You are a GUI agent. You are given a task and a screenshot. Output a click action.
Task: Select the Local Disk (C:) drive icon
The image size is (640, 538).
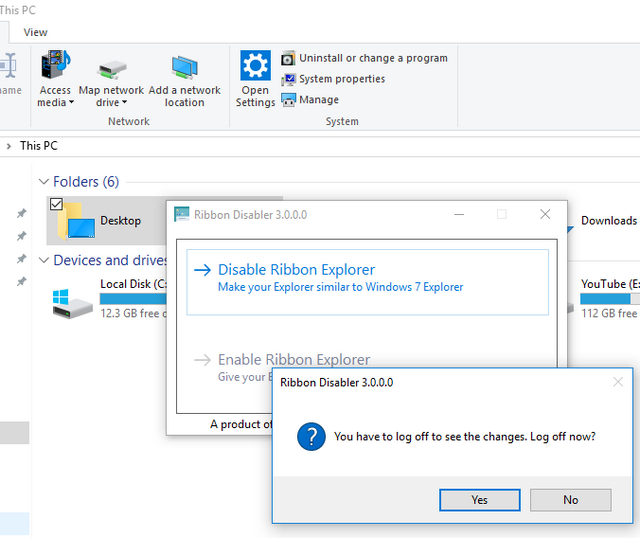72,304
